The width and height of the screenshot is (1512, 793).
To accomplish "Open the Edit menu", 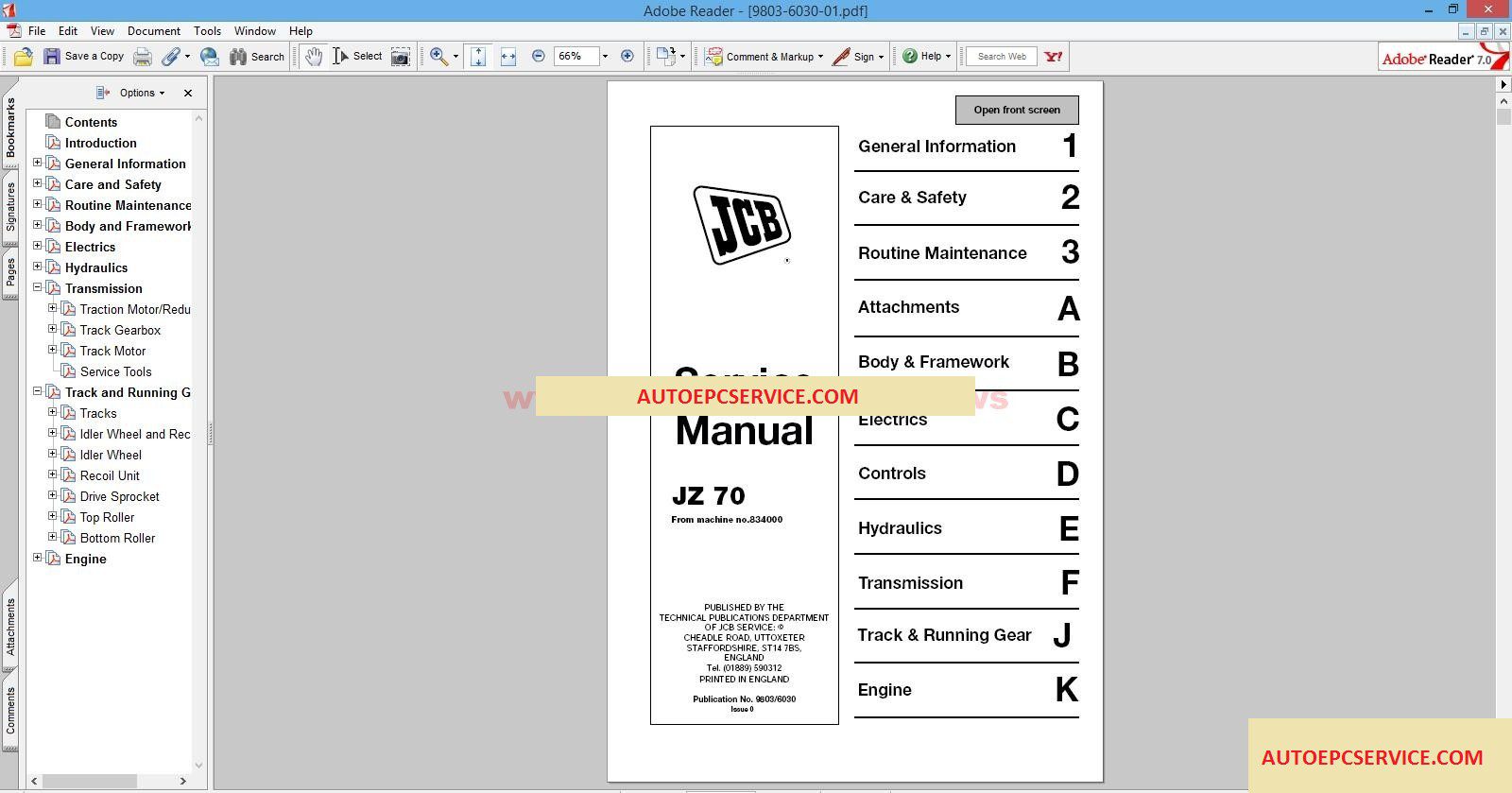I will point(68,31).
